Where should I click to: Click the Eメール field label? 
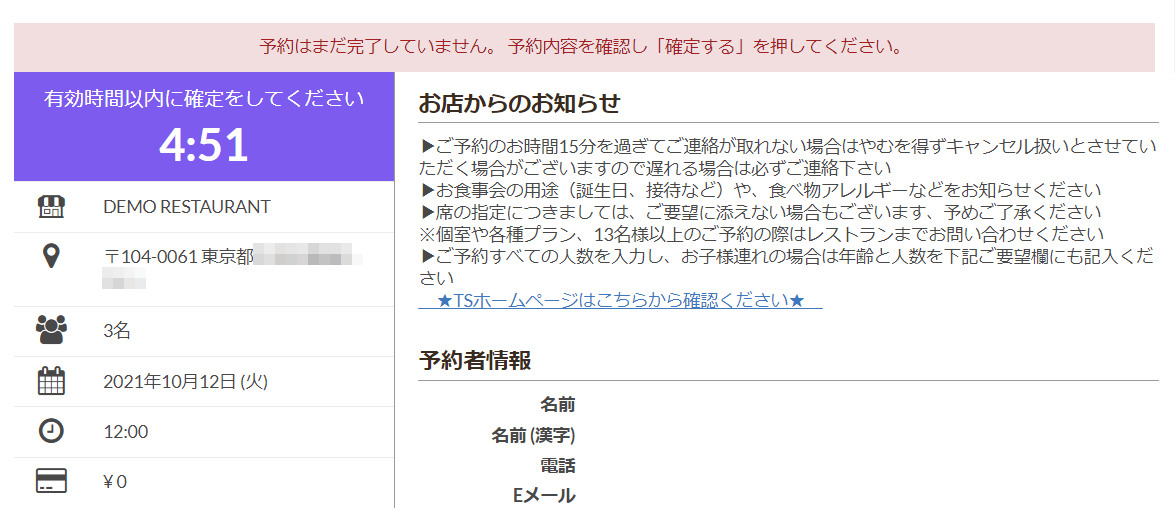point(544,495)
